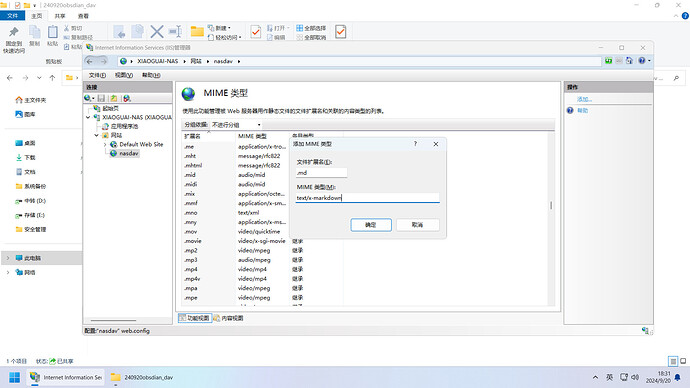Confirm with 确定 in Add MIME Type dialog

(371, 225)
